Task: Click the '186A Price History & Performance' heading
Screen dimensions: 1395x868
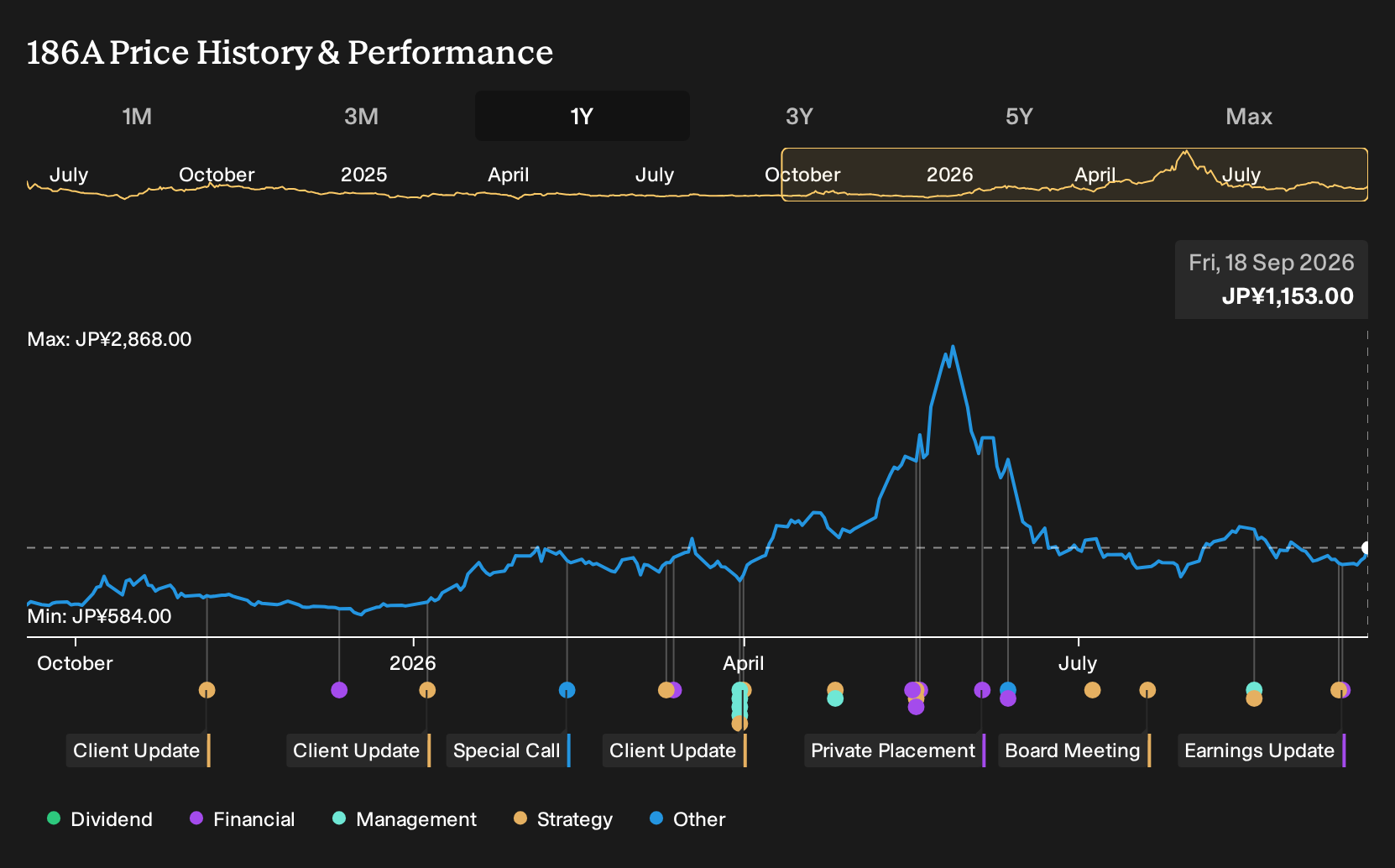Action: coord(290,52)
